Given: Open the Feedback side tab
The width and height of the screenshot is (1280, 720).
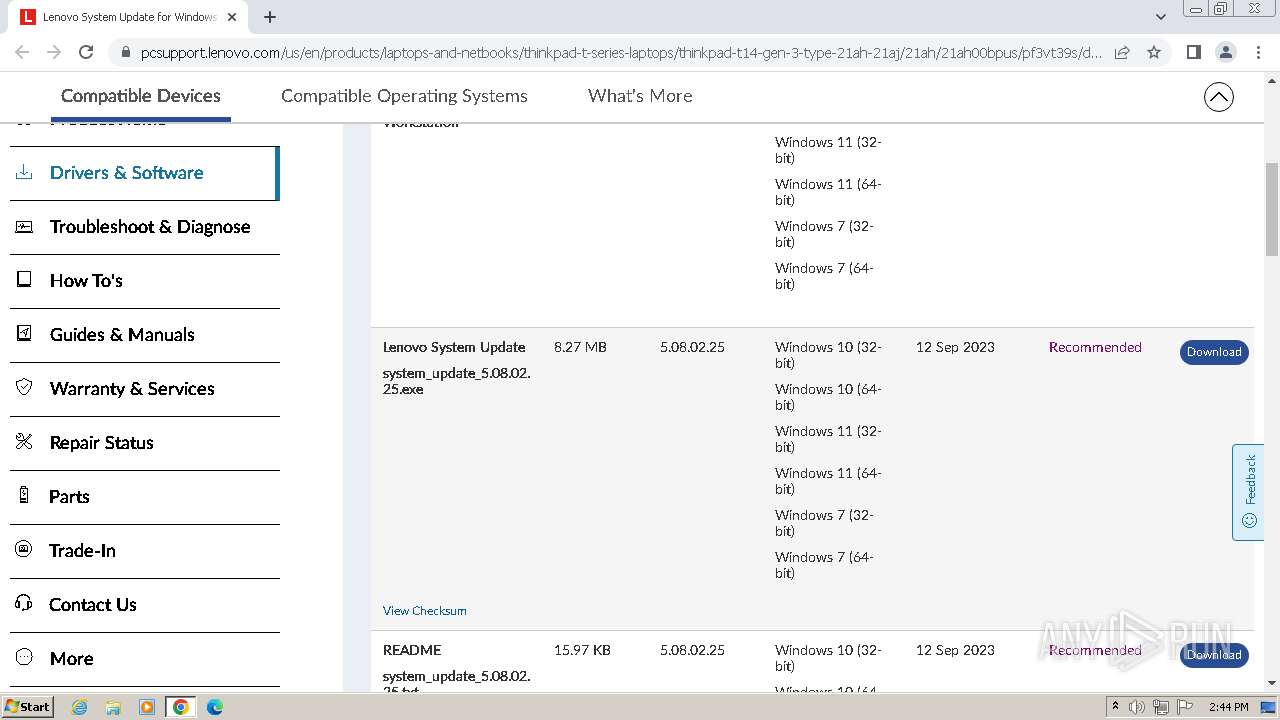Looking at the screenshot, I should (x=1248, y=492).
